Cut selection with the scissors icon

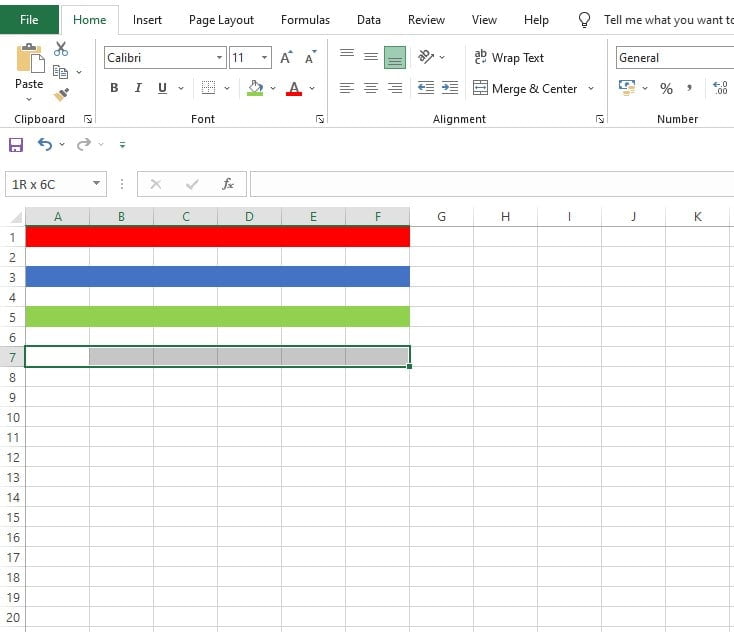click(x=61, y=49)
